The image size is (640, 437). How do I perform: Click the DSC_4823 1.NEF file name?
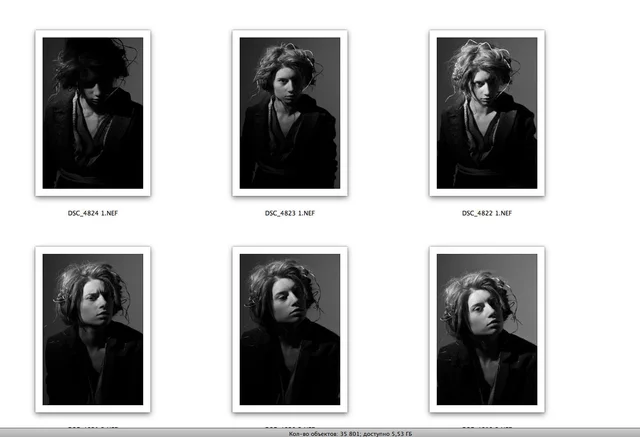point(290,213)
